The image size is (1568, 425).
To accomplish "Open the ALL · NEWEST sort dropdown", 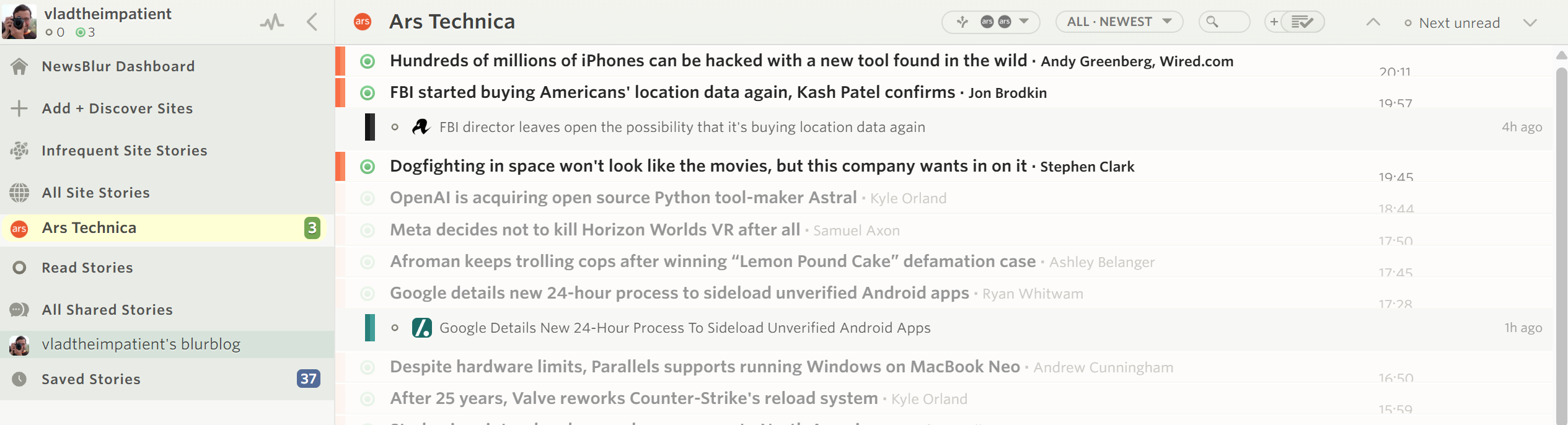I will coord(1119,22).
